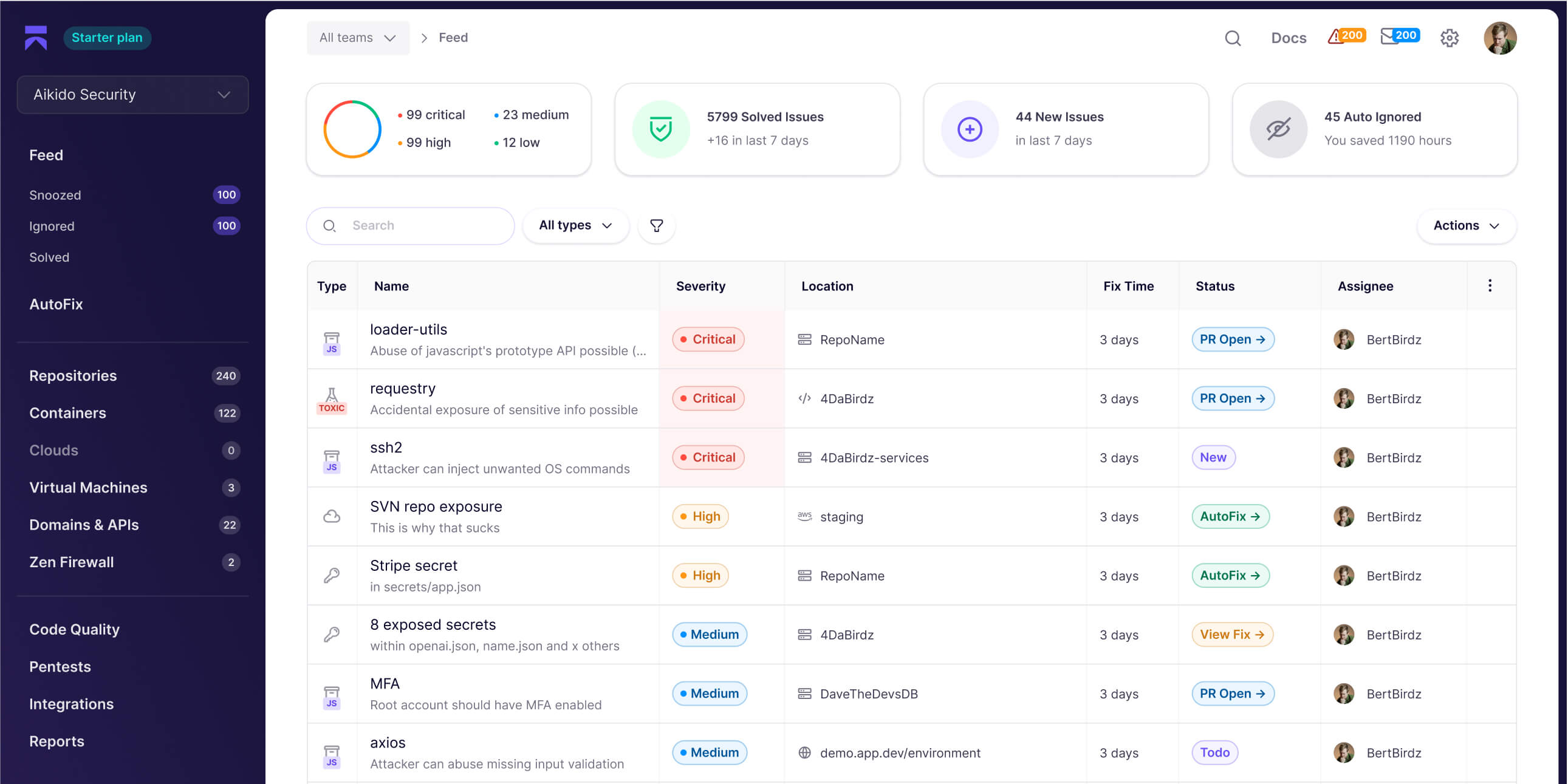The height and width of the screenshot is (784, 1568).
Task: Open Reports in sidebar
Action: (x=56, y=741)
